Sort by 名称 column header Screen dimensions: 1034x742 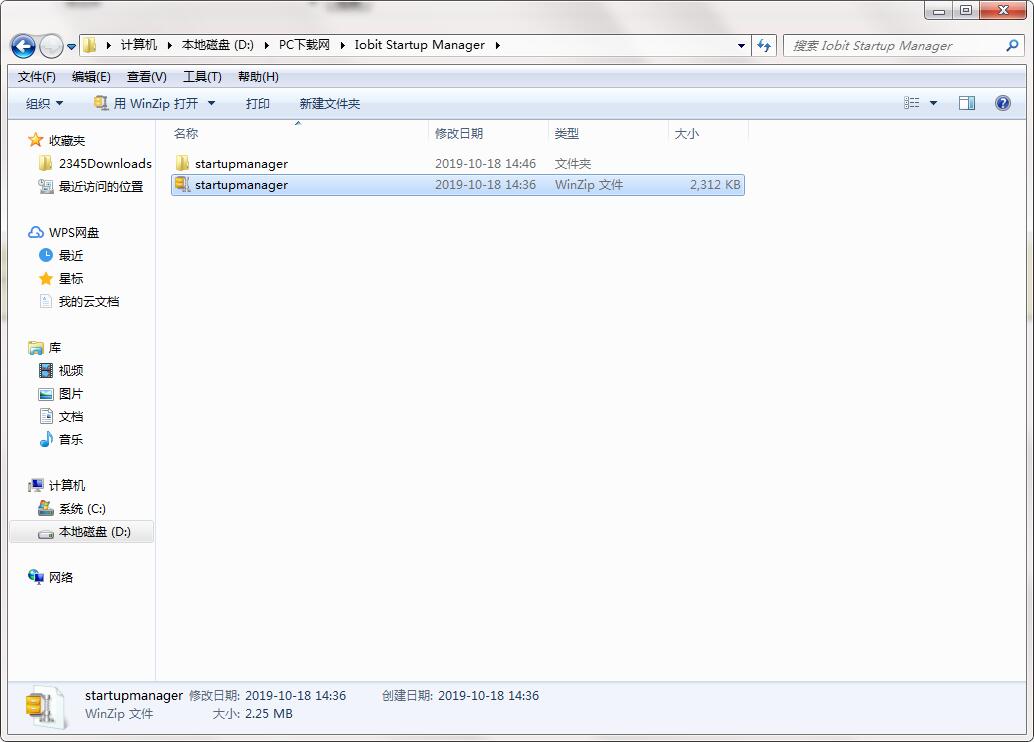[x=186, y=133]
